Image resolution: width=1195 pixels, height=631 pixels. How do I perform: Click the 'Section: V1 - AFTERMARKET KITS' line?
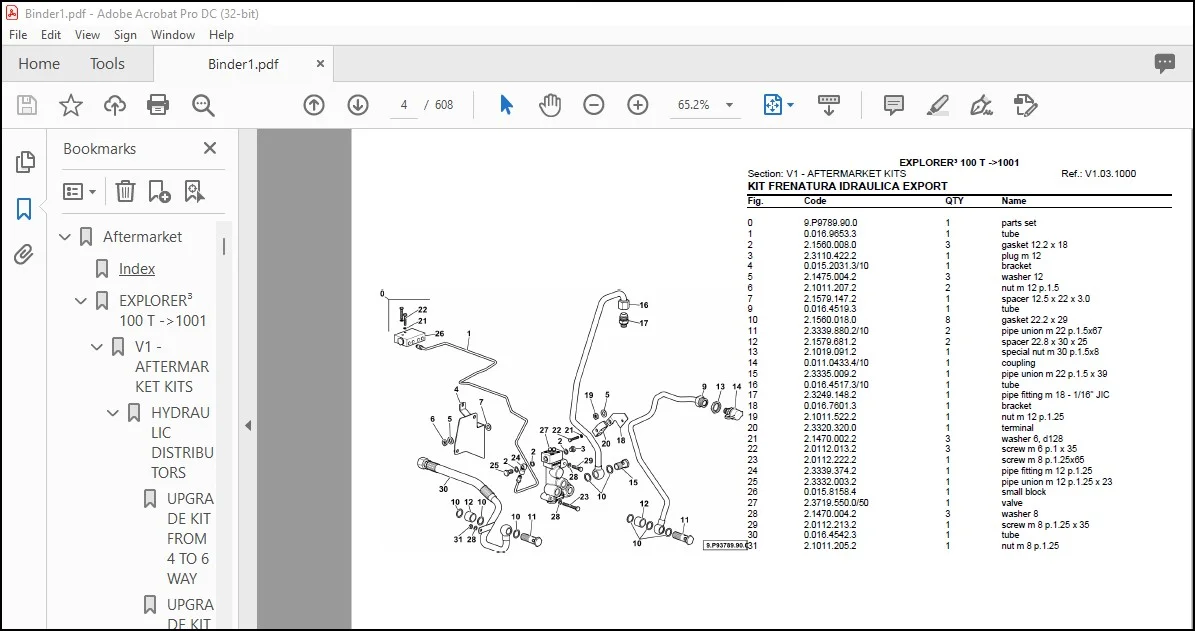(x=827, y=174)
